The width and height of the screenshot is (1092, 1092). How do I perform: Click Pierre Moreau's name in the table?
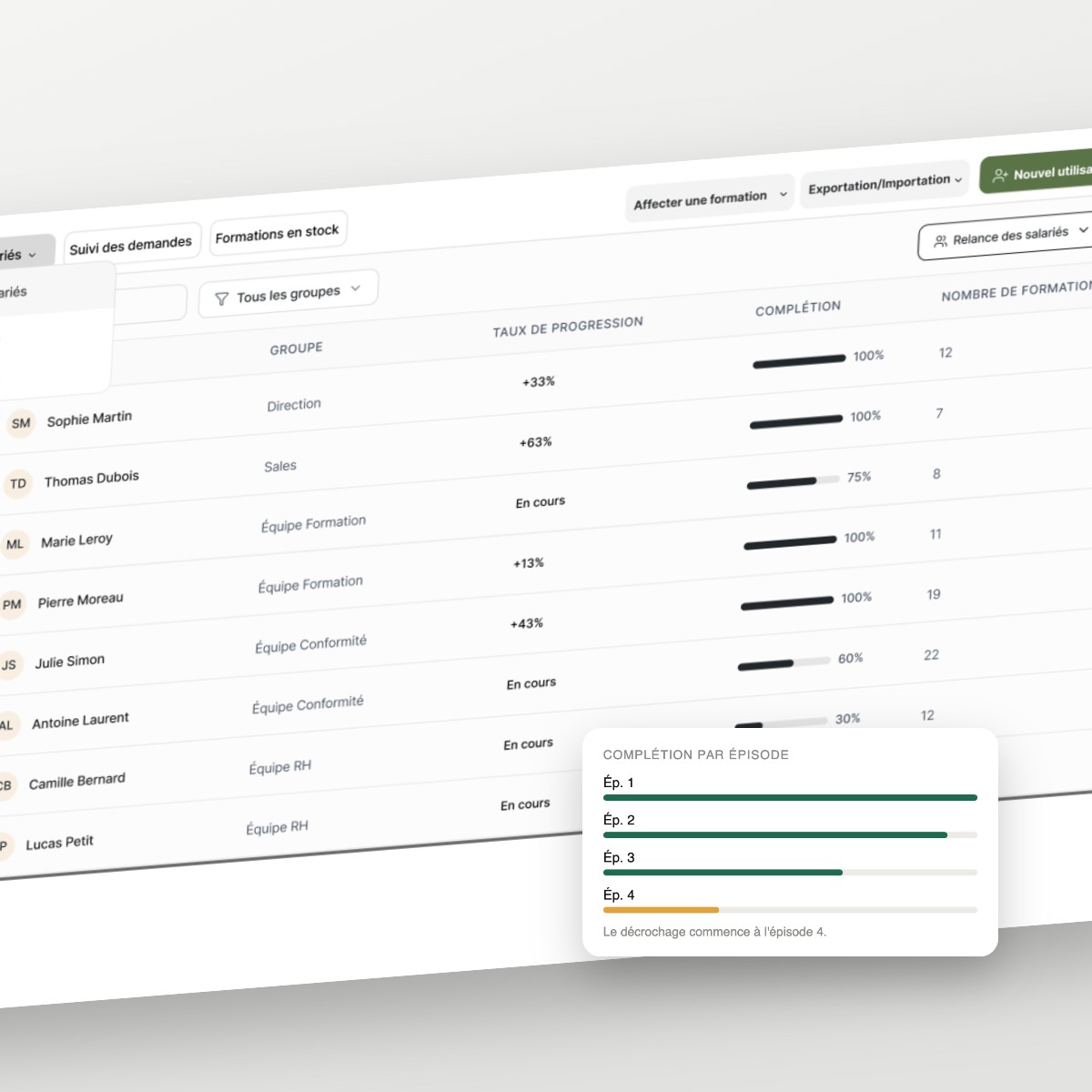pyautogui.click(x=80, y=601)
